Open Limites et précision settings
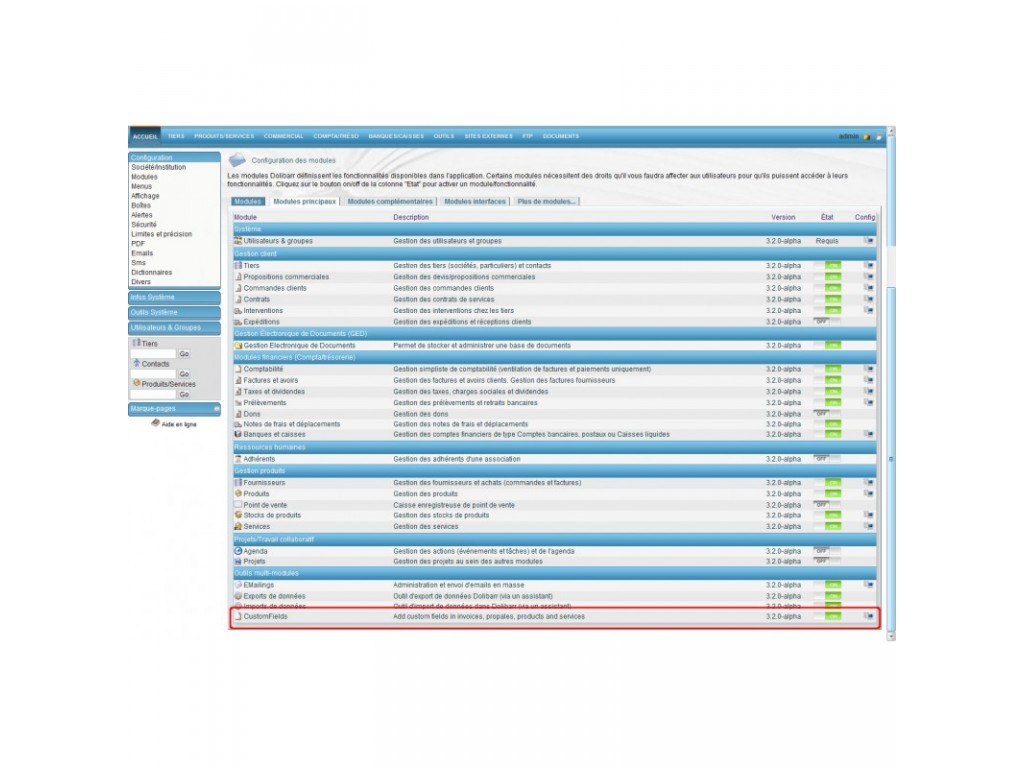 click(x=161, y=234)
